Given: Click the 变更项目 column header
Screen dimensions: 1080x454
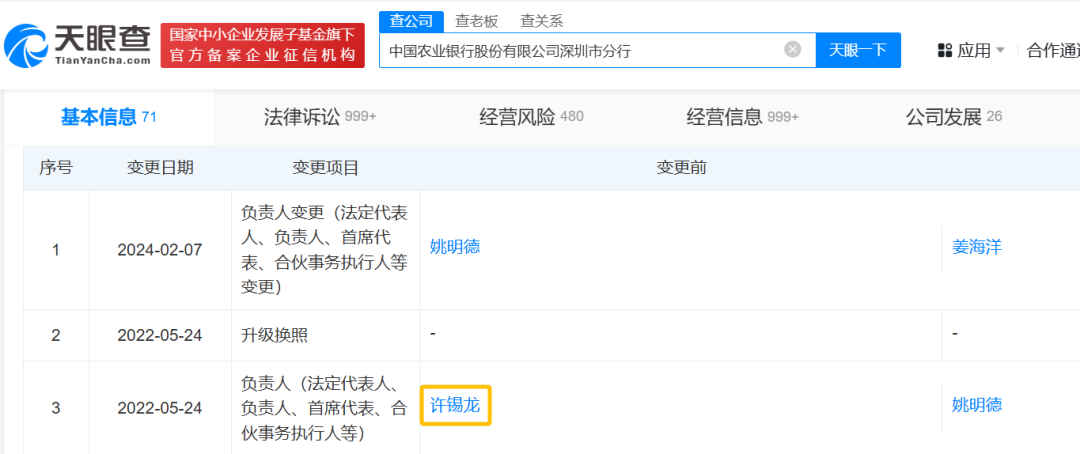Looking at the screenshot, I should pyautogui.click(x=325, y=167).
